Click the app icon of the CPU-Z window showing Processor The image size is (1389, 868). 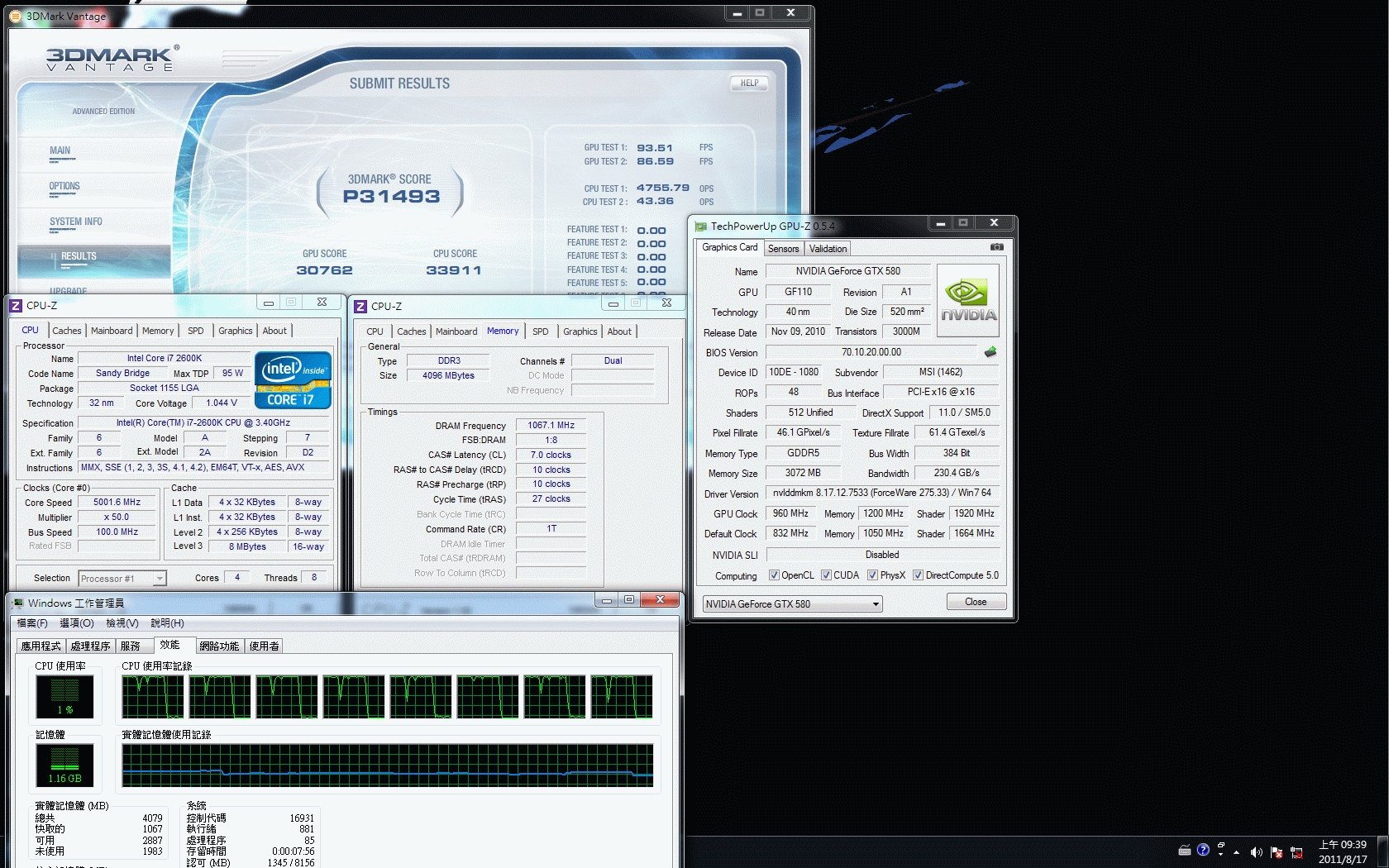pyautogui.click(x=16, y=305)
